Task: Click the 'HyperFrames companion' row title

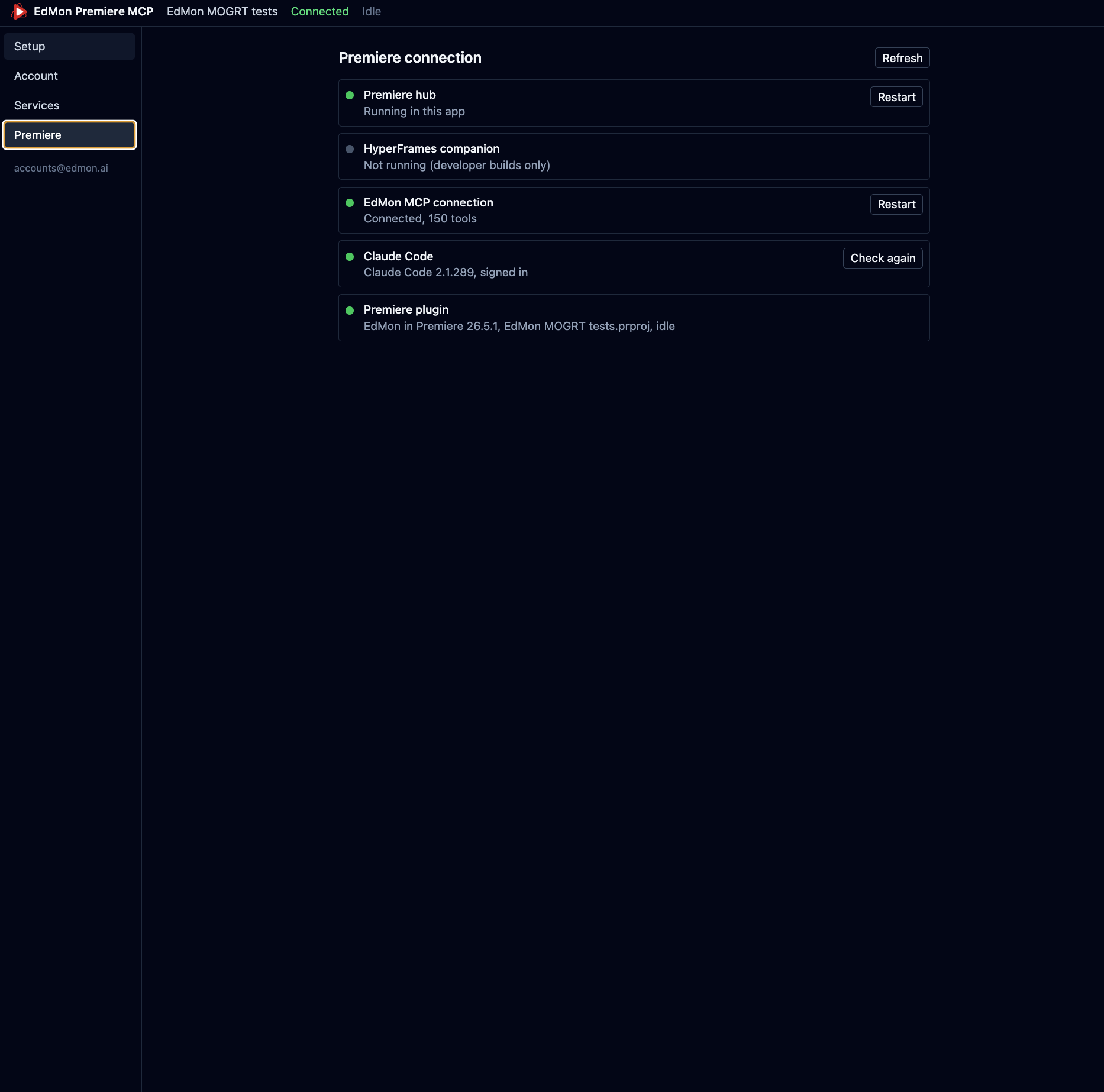Action: coord(431,148)
